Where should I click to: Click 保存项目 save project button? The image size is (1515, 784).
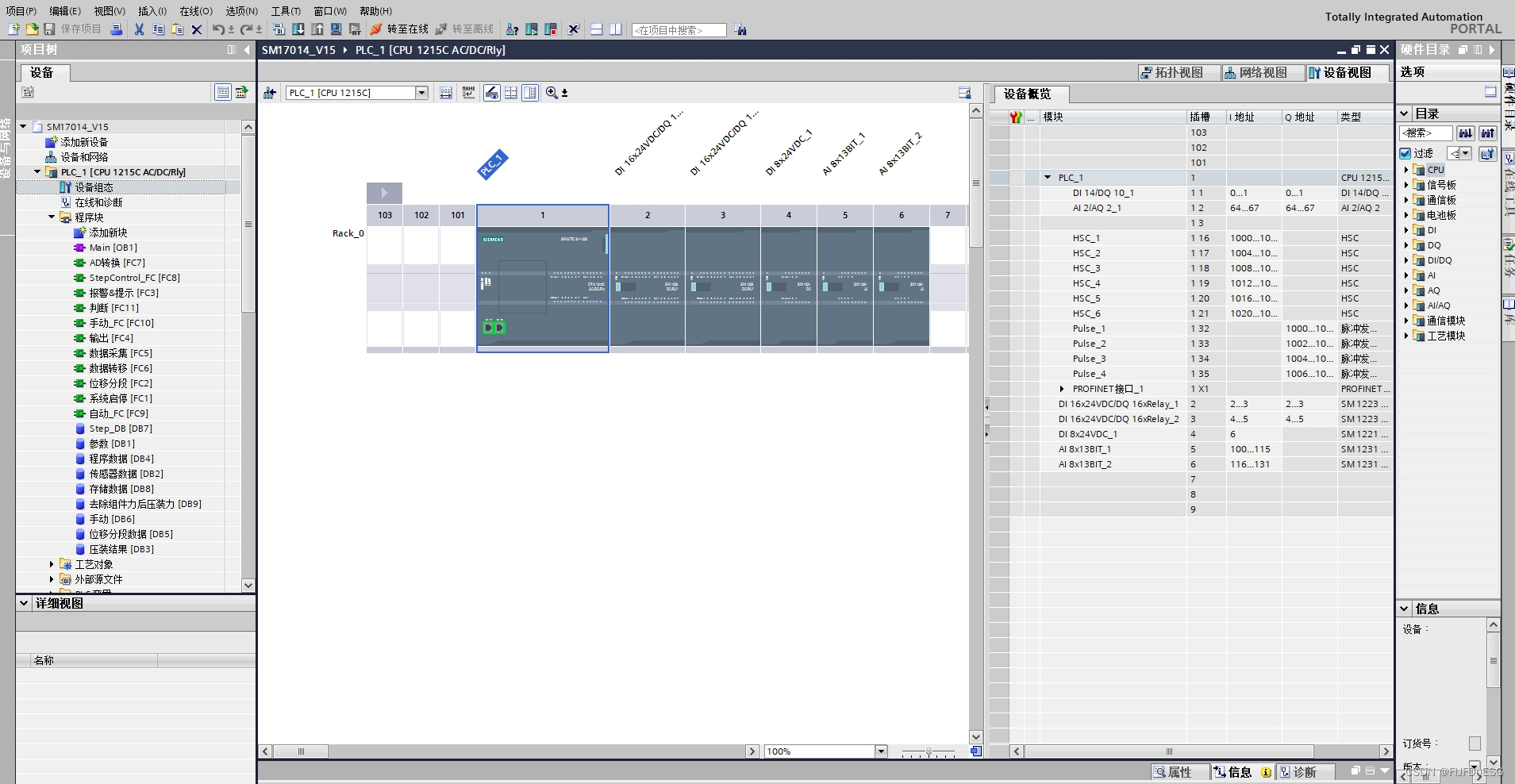coord(72,29)
